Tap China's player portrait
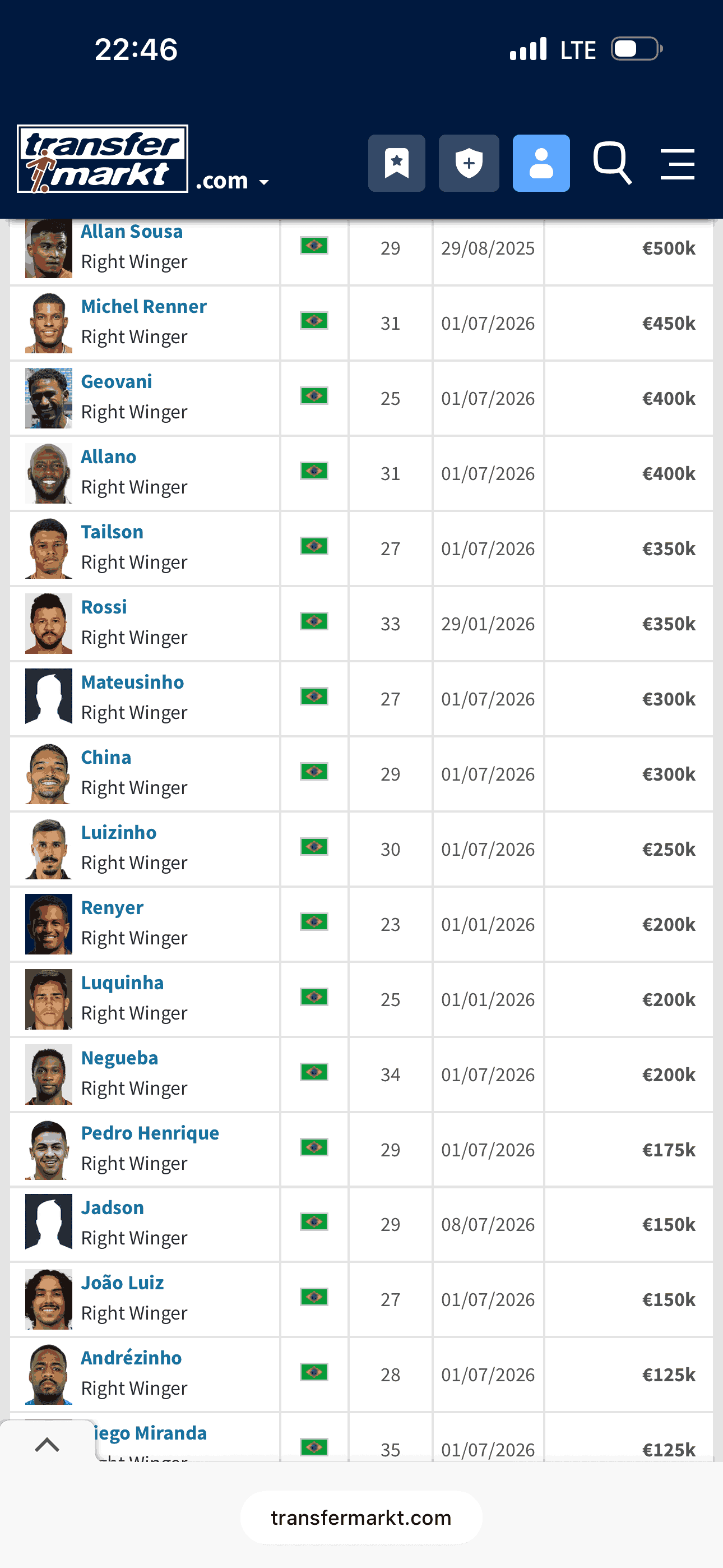 pyautogui.click(x=49, y=774)
